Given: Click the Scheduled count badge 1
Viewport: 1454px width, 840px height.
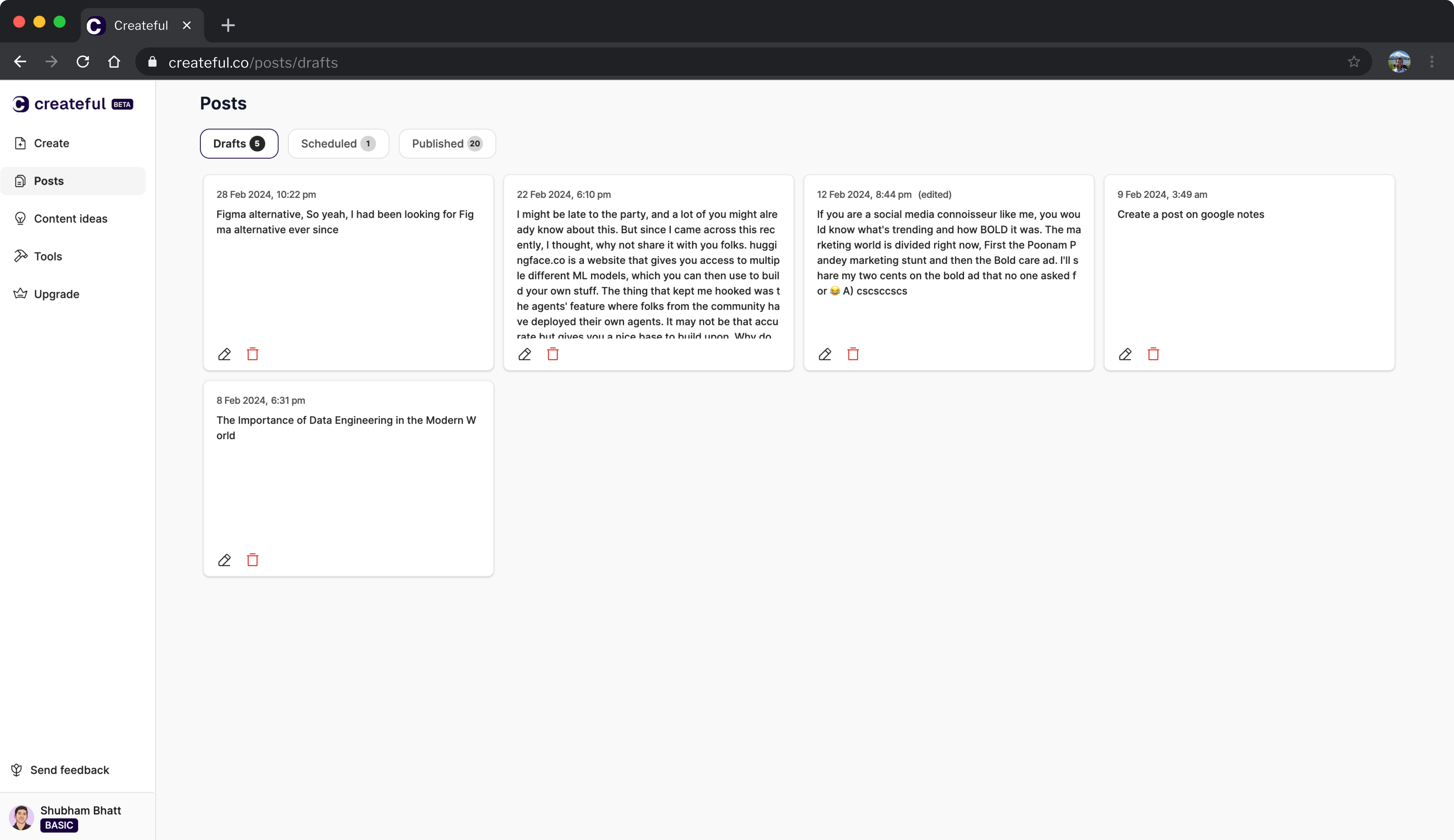Looking at the screenshot, I should 368,144.
